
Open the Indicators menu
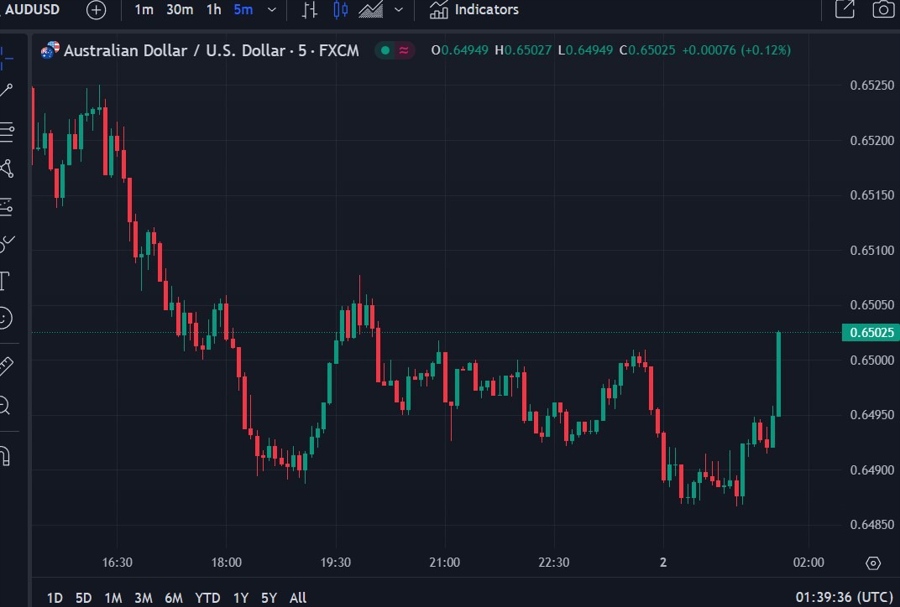click(x=474, y=10)
